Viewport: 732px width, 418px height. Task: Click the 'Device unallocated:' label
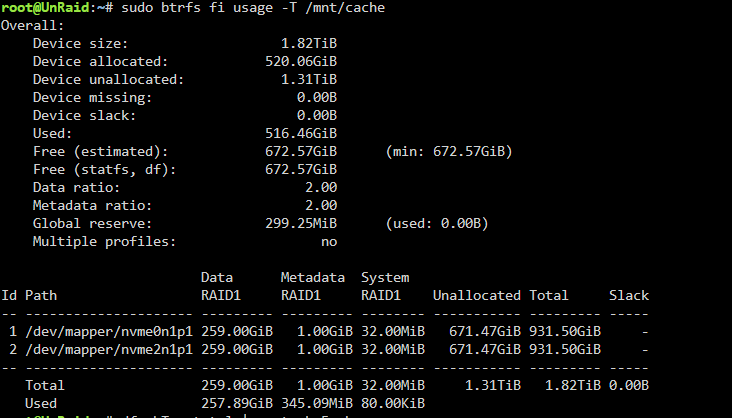point(108,79)
